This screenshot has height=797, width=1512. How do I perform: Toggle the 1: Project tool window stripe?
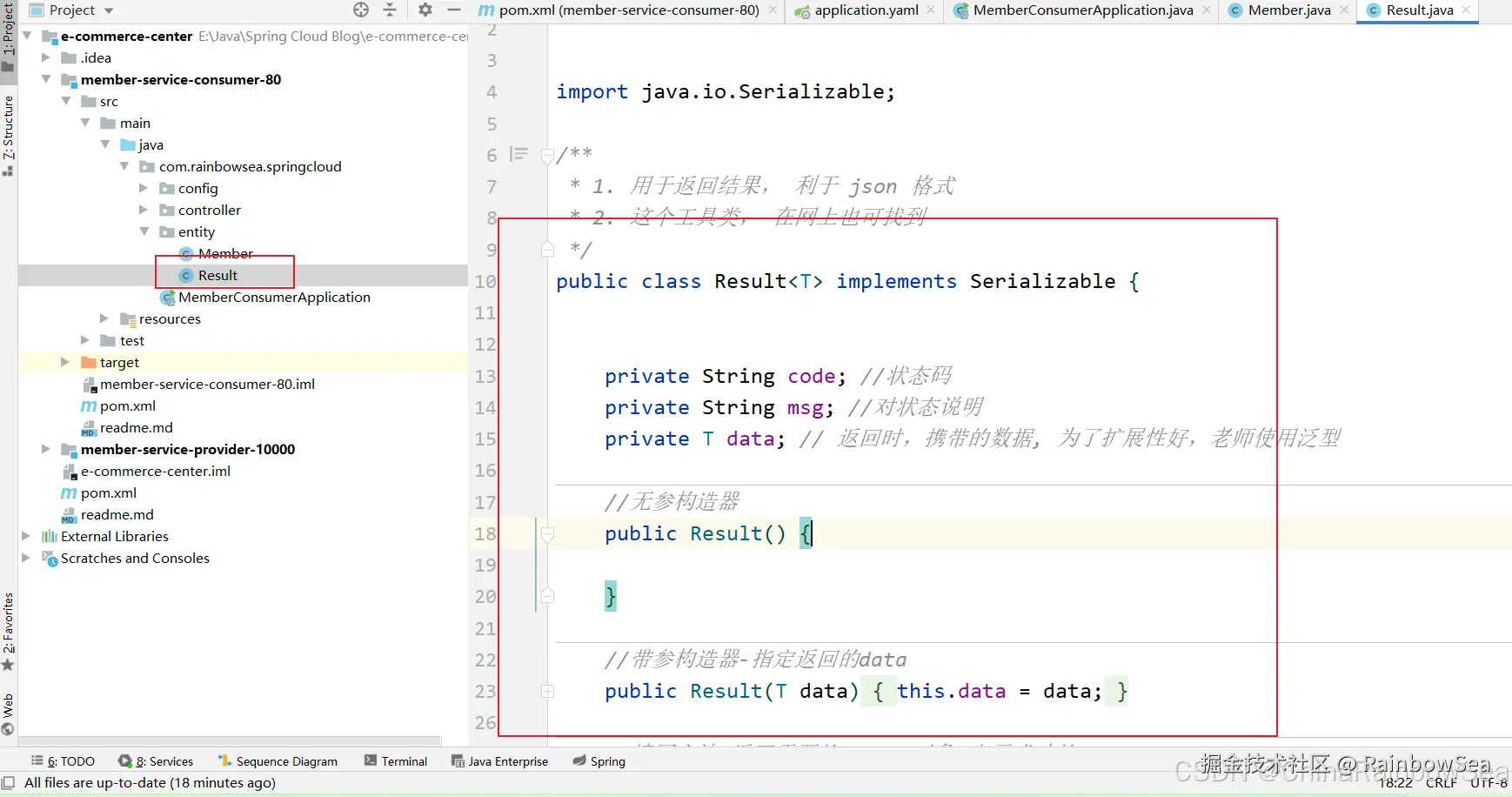pyautogui.click(x=8, y=37)
